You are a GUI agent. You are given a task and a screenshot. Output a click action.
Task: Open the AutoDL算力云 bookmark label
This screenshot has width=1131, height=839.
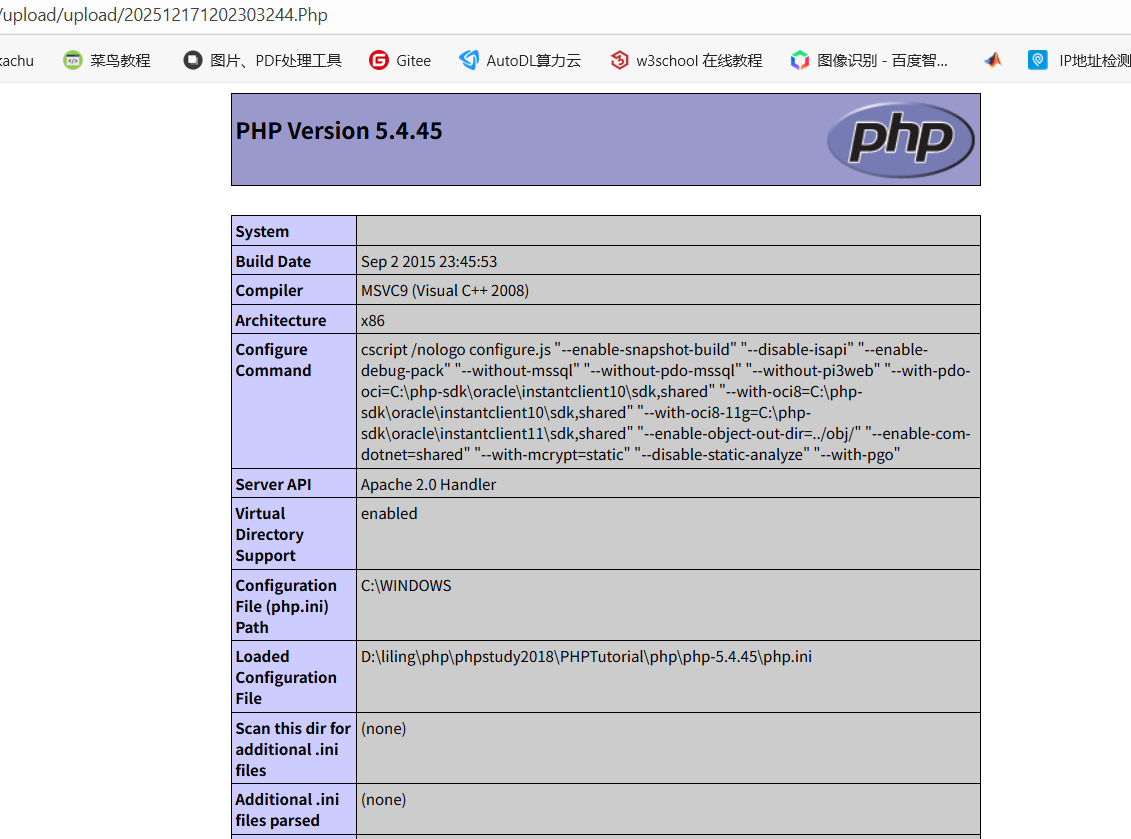pos(533,61)
